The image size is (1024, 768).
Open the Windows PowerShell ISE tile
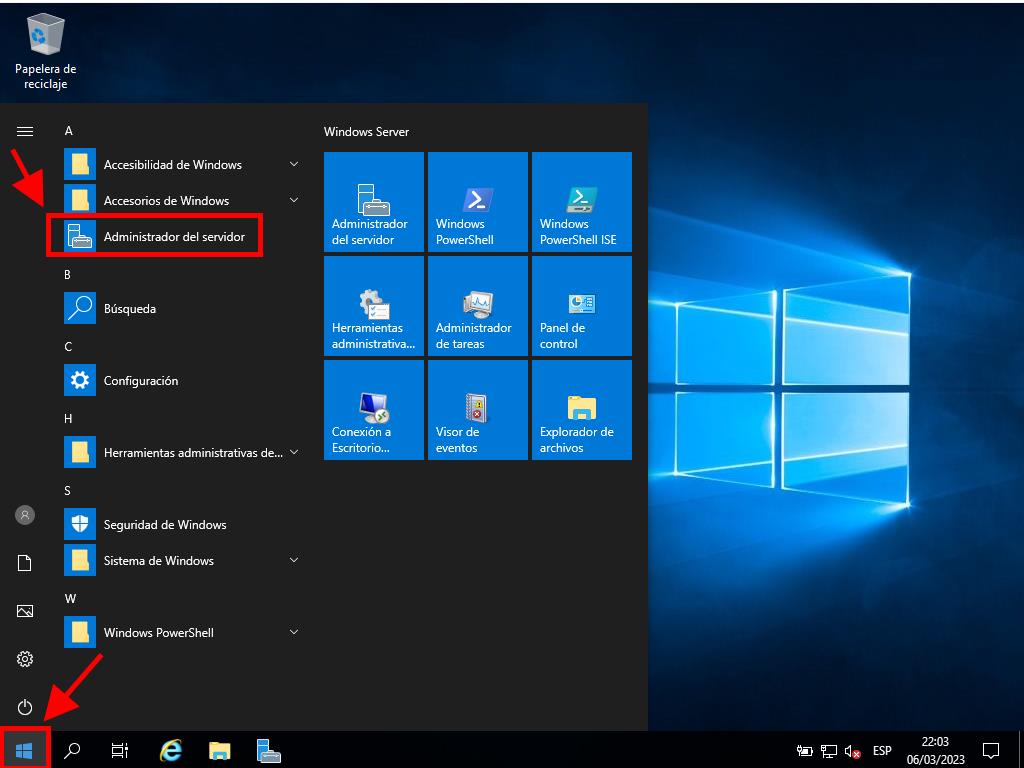582,202
